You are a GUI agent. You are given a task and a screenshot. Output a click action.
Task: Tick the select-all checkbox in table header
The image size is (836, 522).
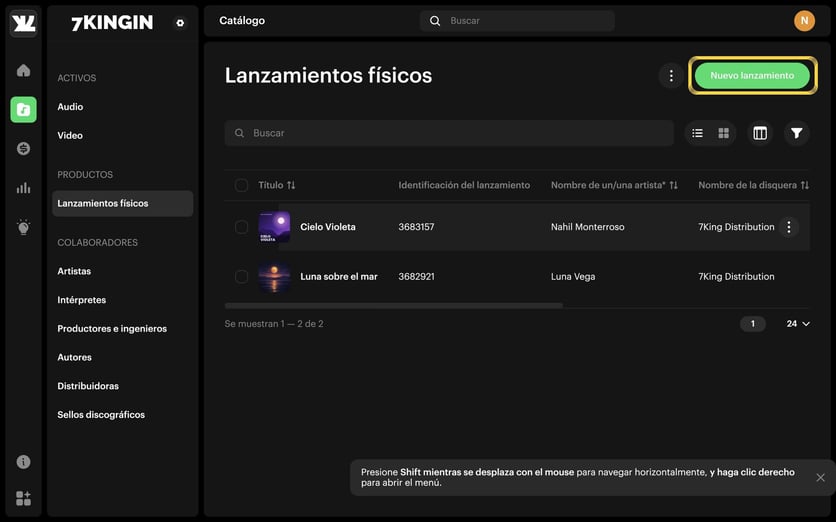[242, 185]
